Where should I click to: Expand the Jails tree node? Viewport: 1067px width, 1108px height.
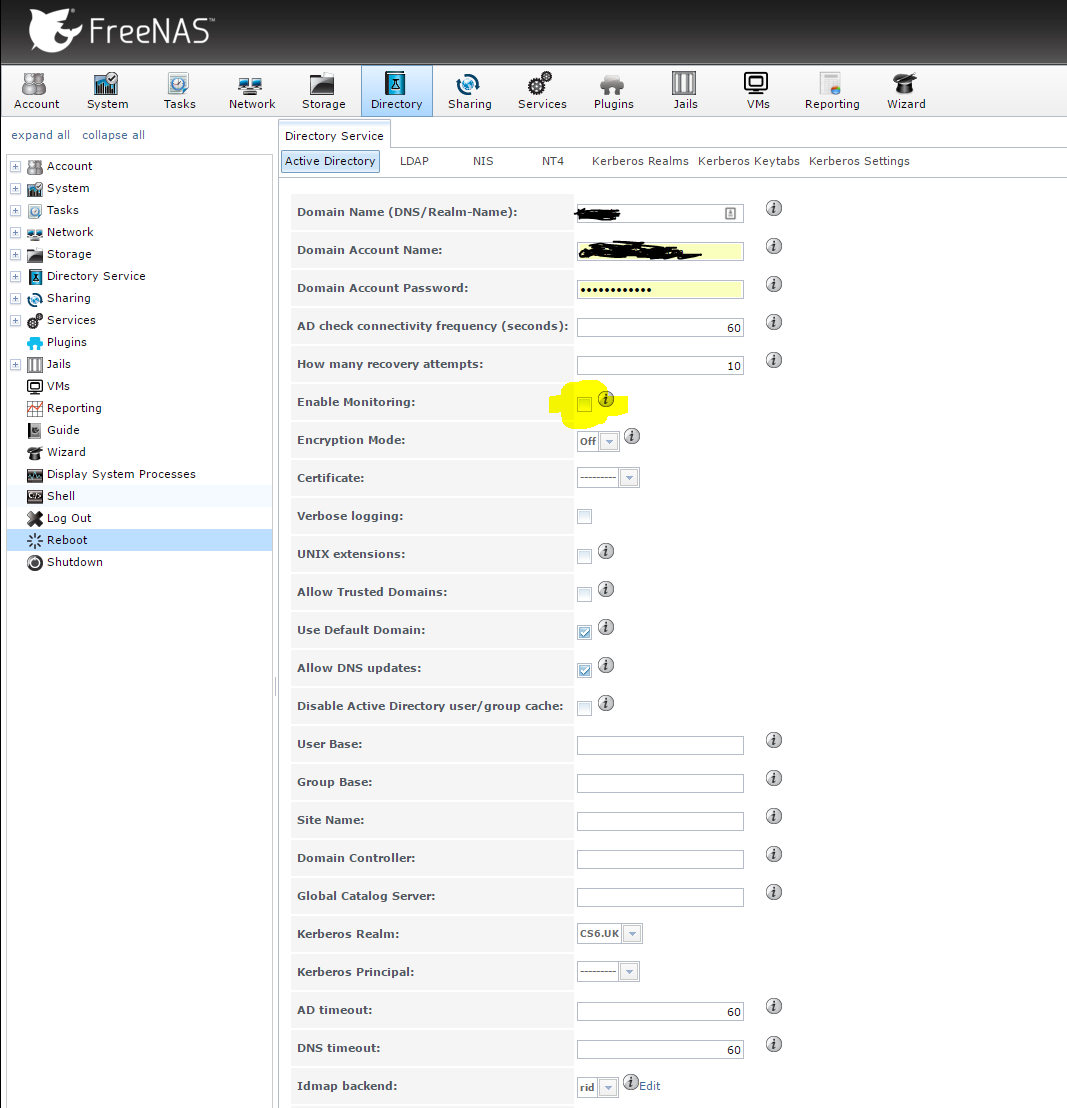[16, 365]
